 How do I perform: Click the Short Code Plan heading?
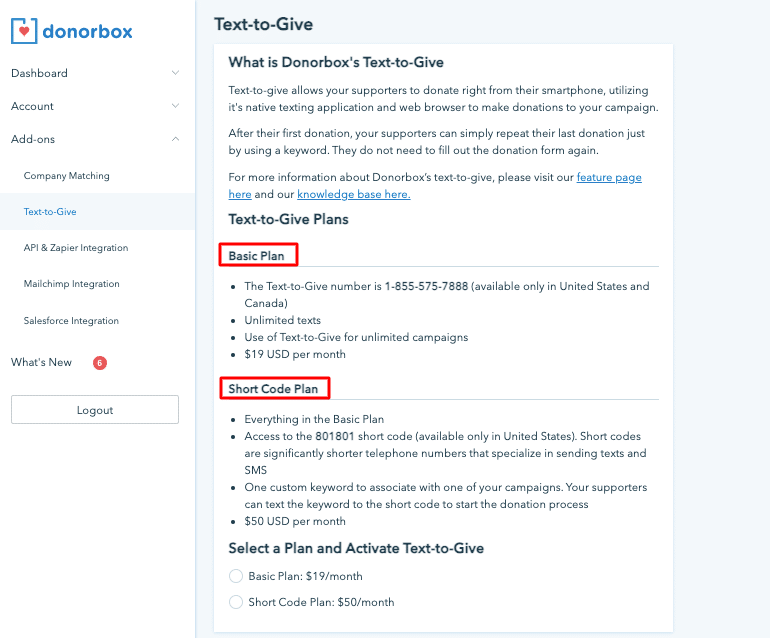pyautogui.click(x=274, y=388)
